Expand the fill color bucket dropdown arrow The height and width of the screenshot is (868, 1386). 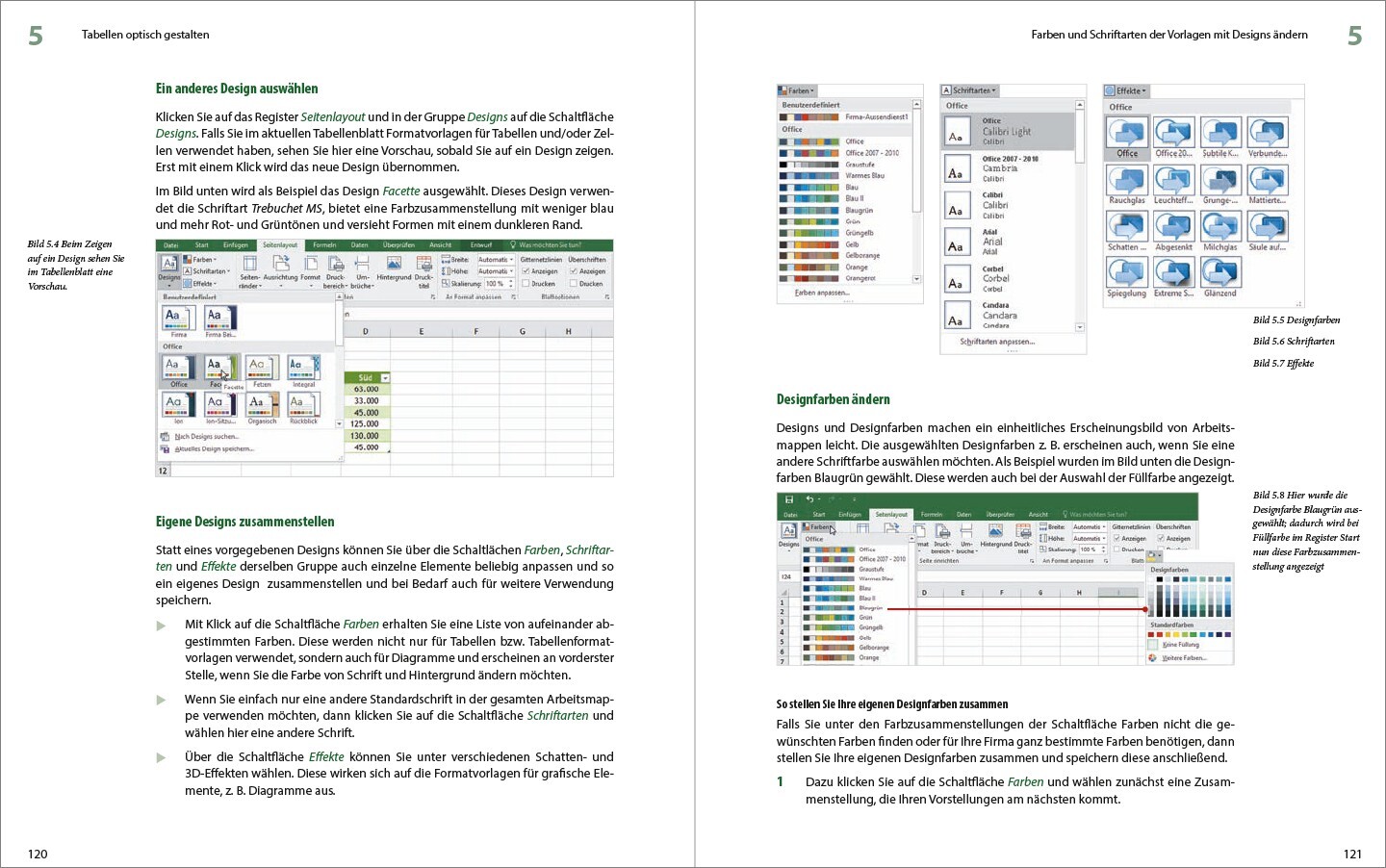pos(1162,556)
